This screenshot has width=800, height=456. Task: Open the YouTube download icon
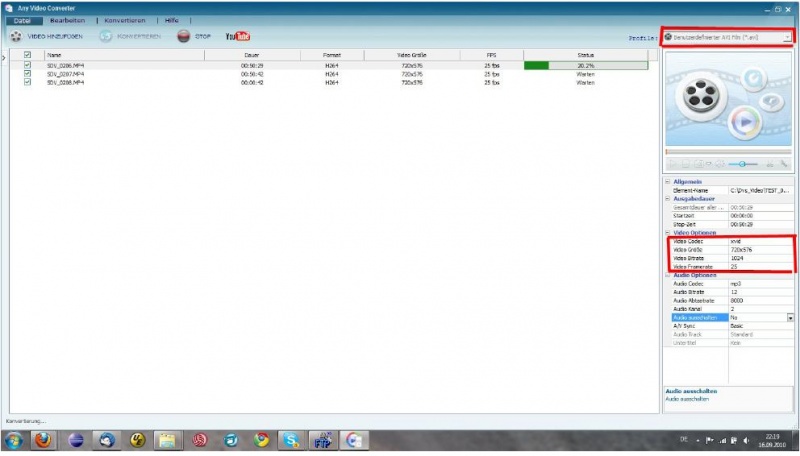237,37
